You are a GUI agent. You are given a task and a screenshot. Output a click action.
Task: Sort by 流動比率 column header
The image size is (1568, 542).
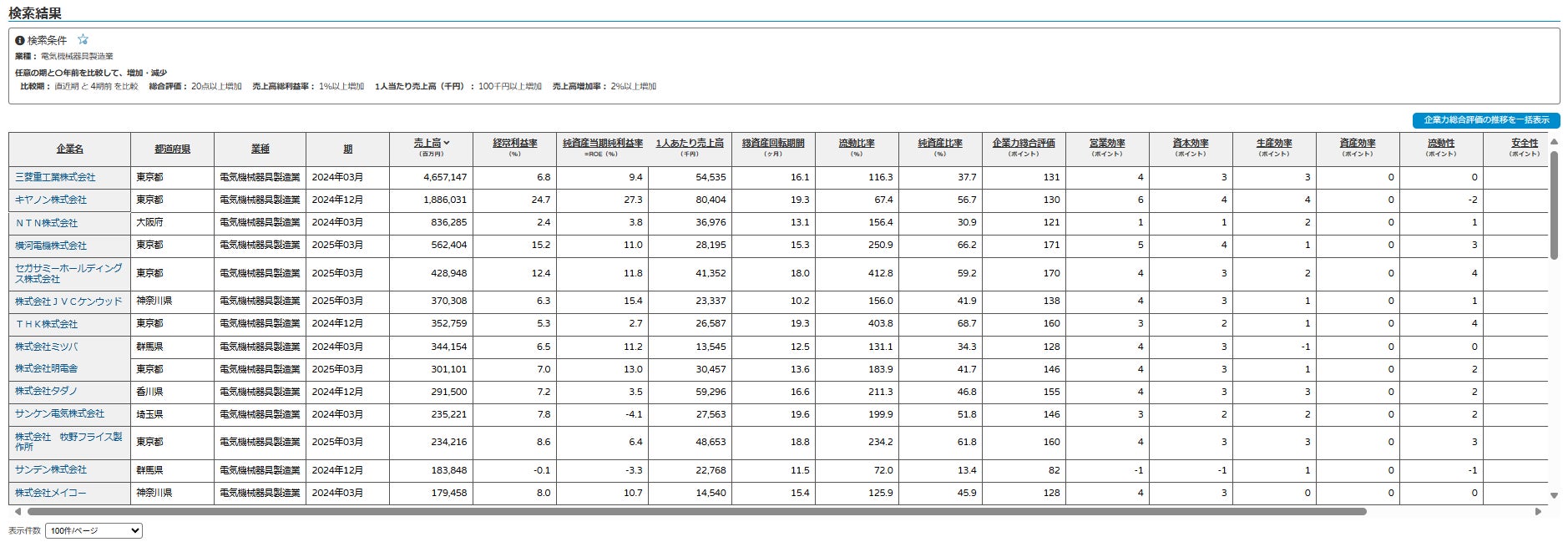[x=857, y=143]
